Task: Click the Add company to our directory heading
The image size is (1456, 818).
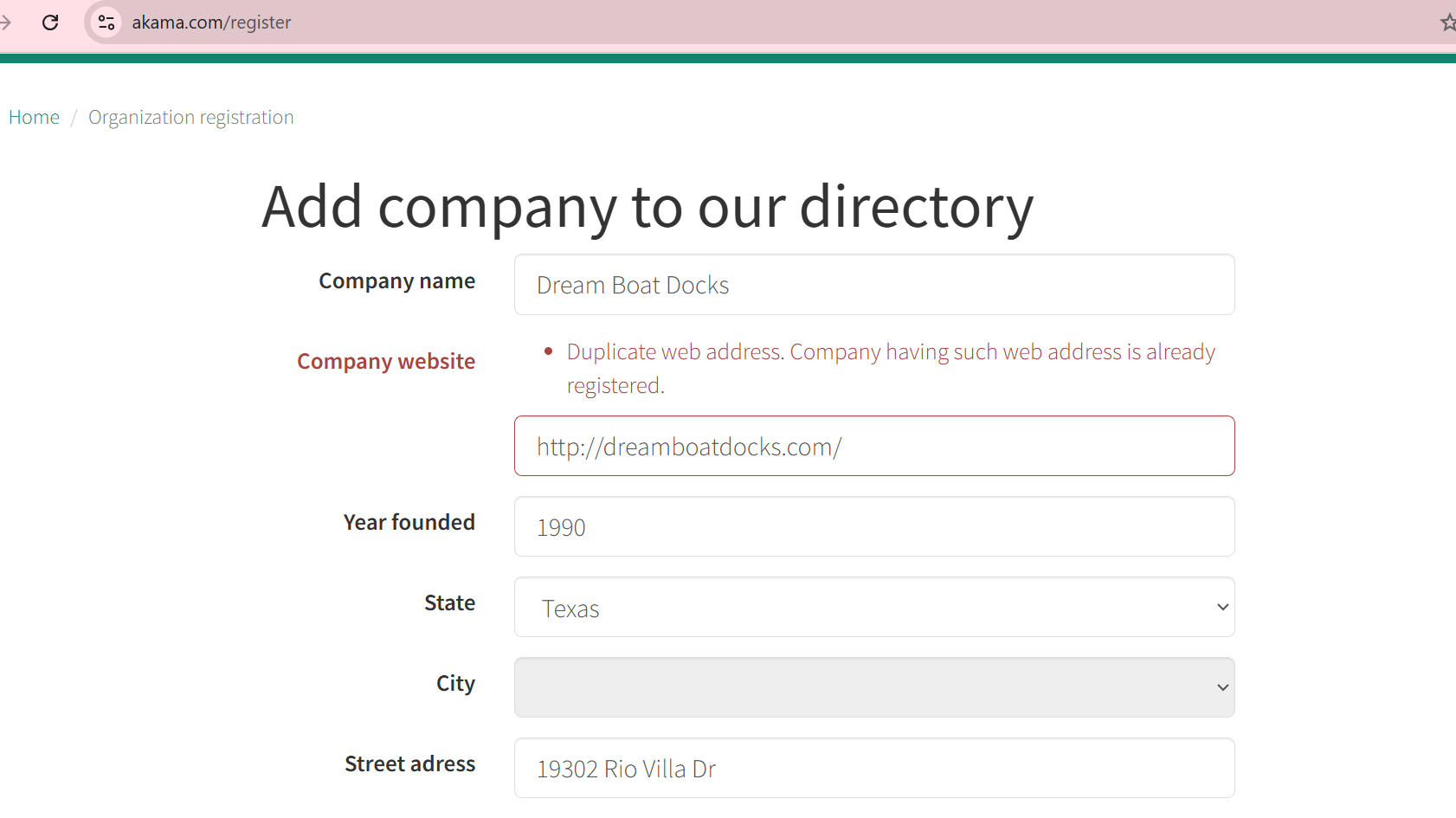Action: click(647, 207)
